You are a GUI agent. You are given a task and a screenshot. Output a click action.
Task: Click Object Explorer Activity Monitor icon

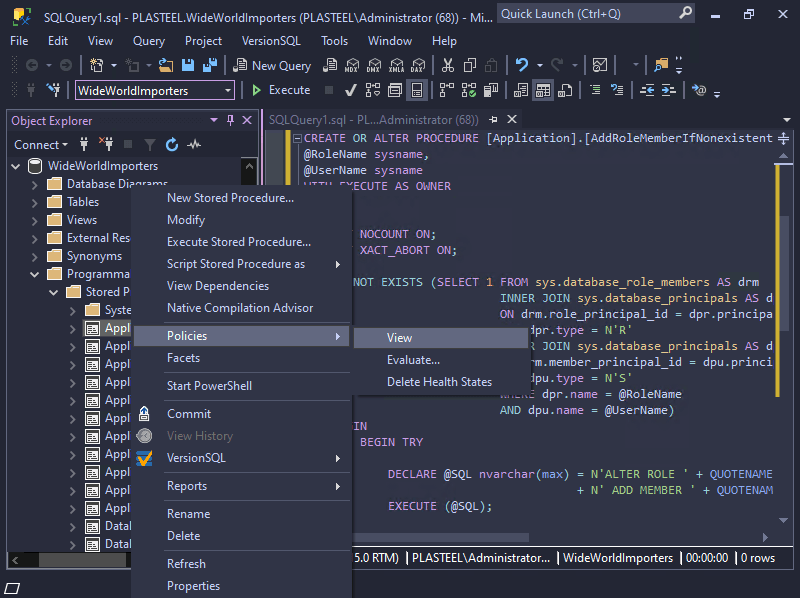[194, 145]
